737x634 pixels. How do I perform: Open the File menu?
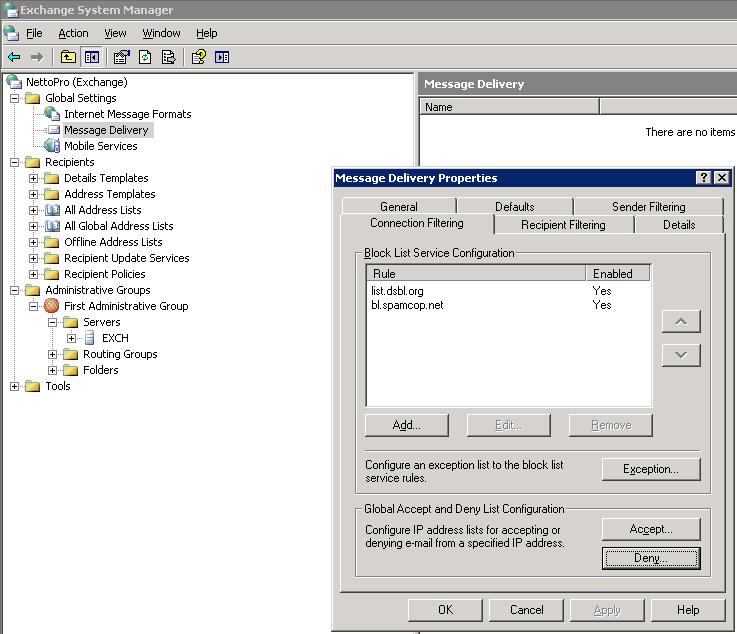[x=34, y=33]
